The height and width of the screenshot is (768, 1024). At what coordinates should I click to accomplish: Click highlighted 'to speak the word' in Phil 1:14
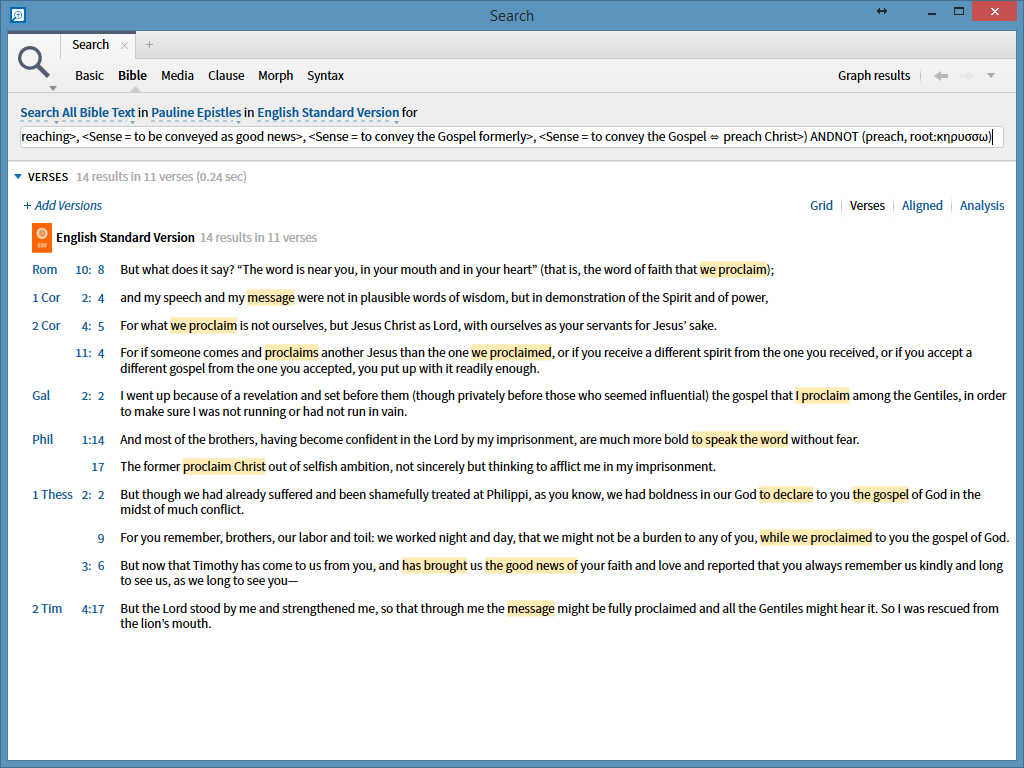(740, 440)
